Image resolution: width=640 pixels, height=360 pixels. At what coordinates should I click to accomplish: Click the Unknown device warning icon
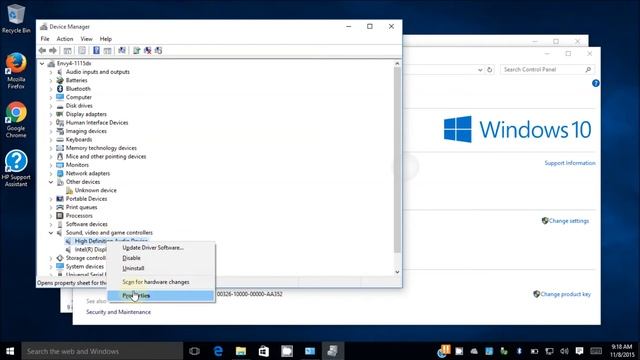click(69, 190)
